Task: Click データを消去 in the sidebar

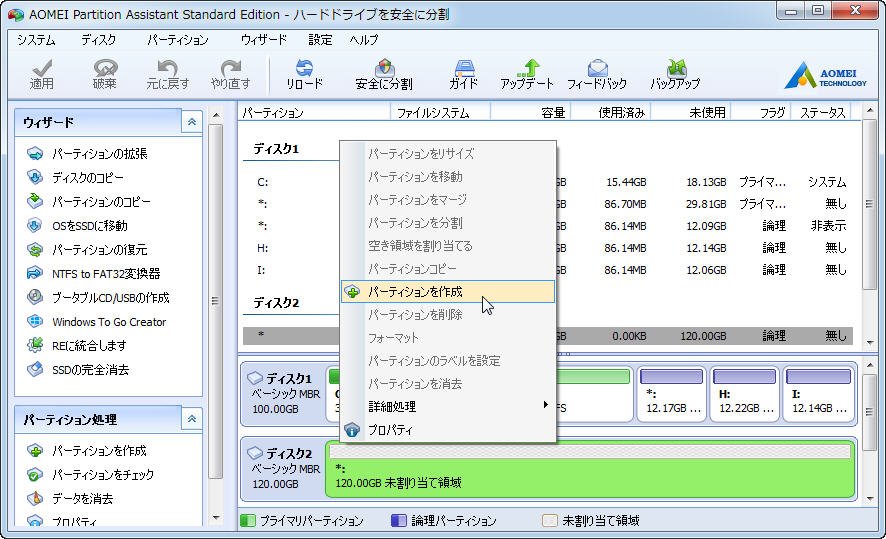Action: (70, 498)
